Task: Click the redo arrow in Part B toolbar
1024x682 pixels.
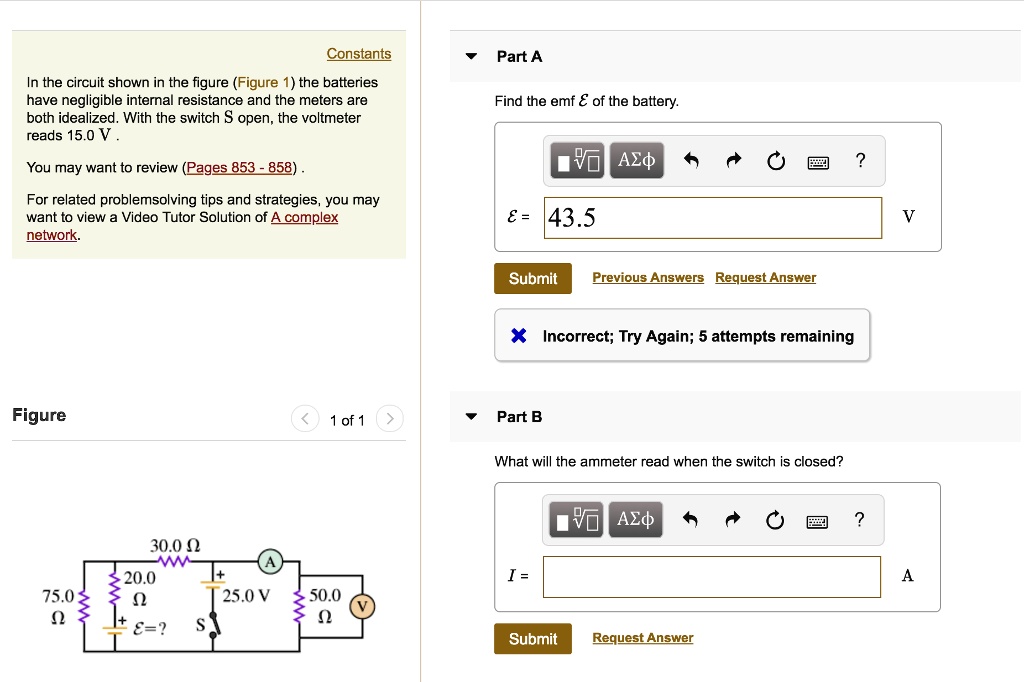Action: point(733,519)
